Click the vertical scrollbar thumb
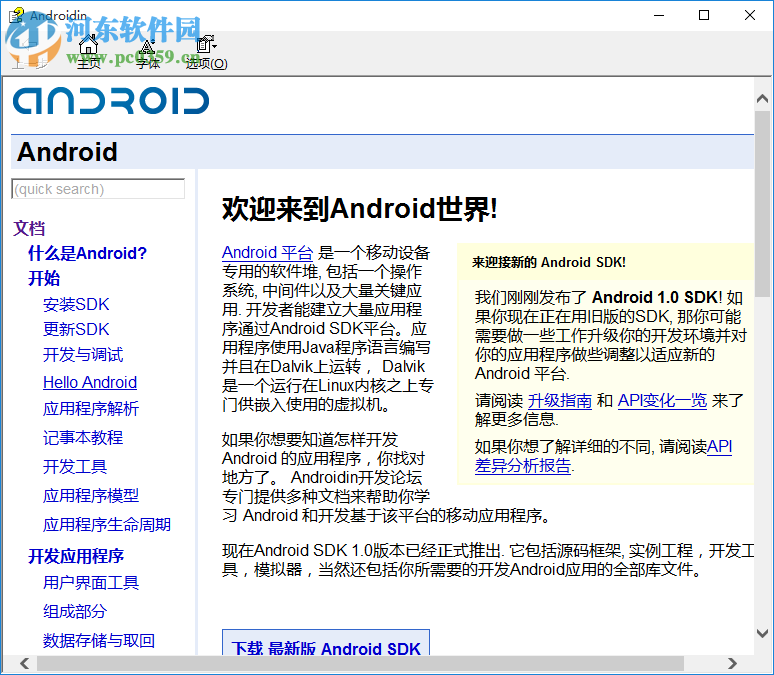This screenshot has width=774, height=675. [762, 203]
